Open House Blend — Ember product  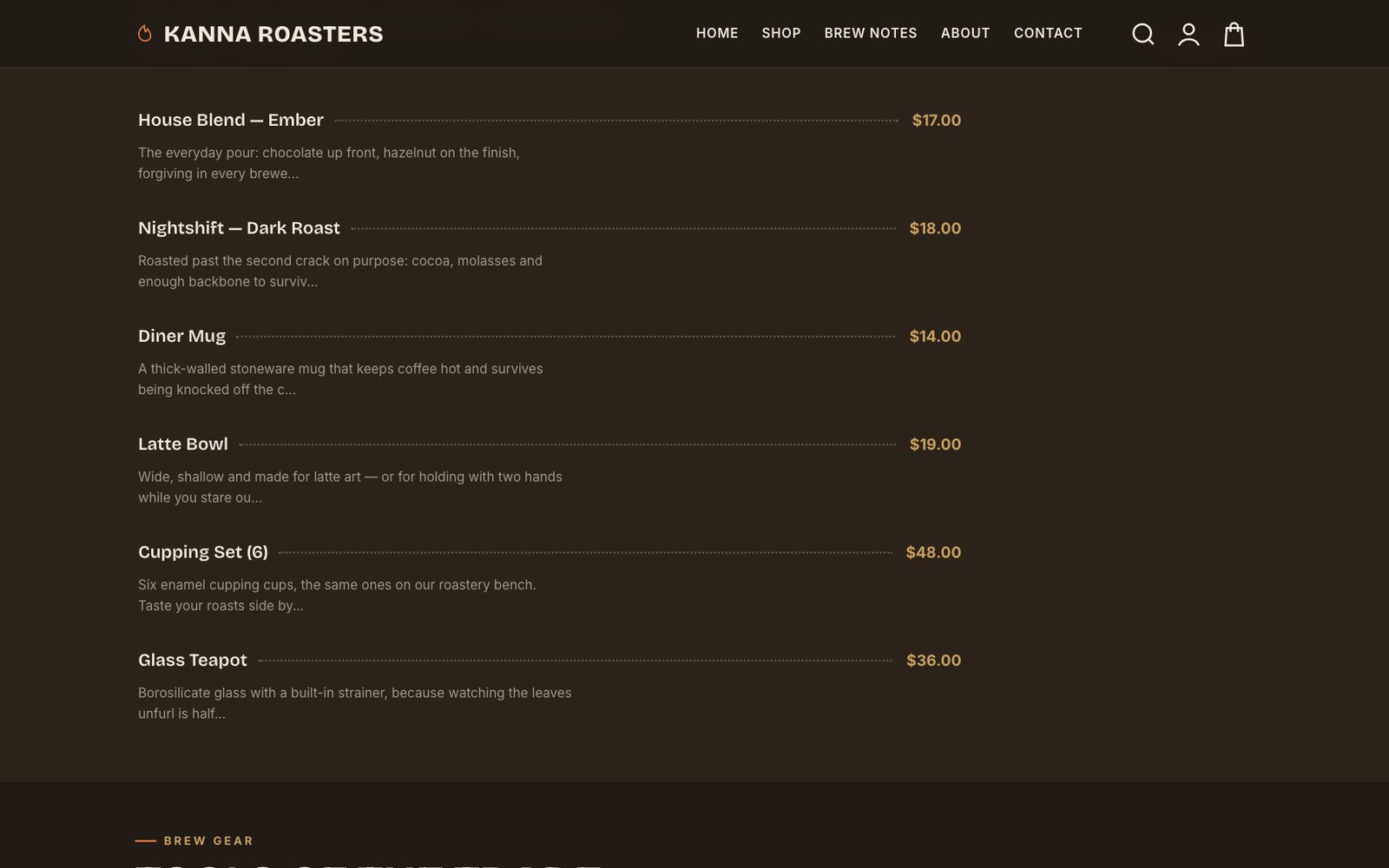coord(231,120)
